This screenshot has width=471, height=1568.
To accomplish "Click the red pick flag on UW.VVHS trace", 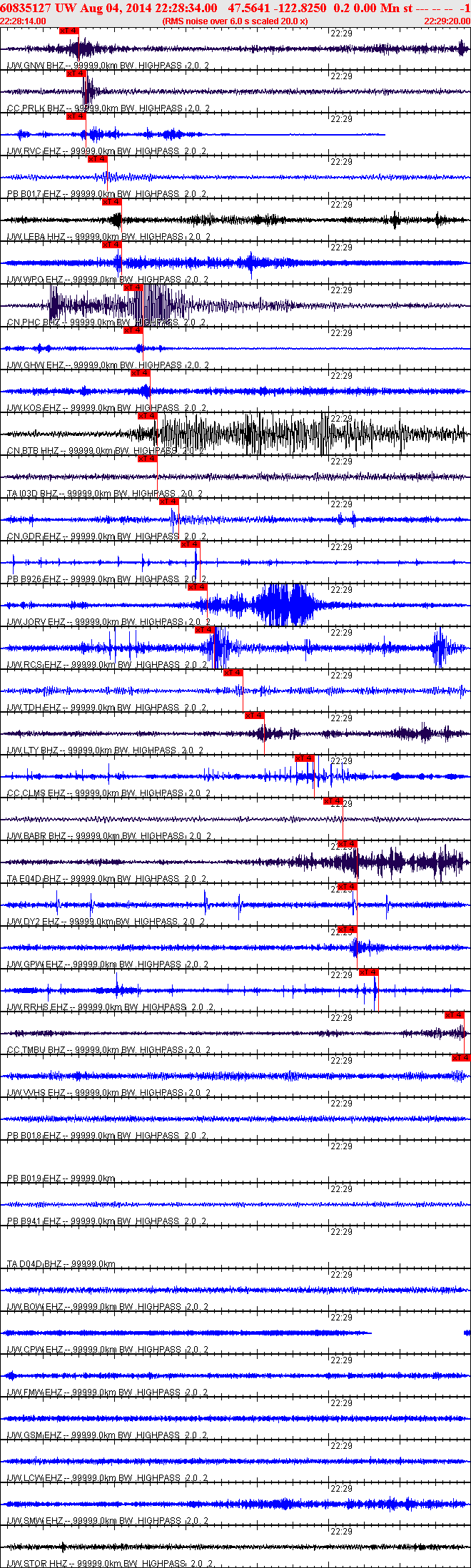I will coord(461,1058).
